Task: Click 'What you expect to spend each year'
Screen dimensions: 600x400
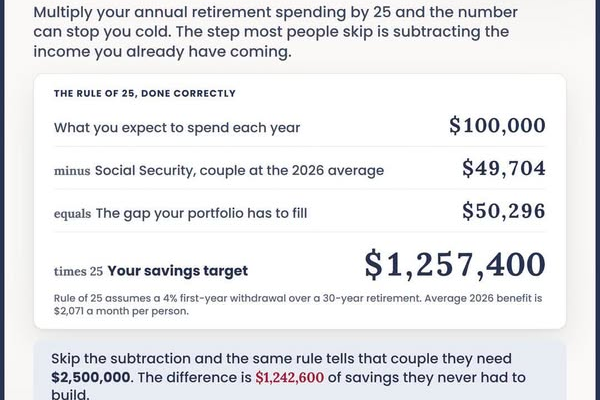Action: click(x=177, y=127)
